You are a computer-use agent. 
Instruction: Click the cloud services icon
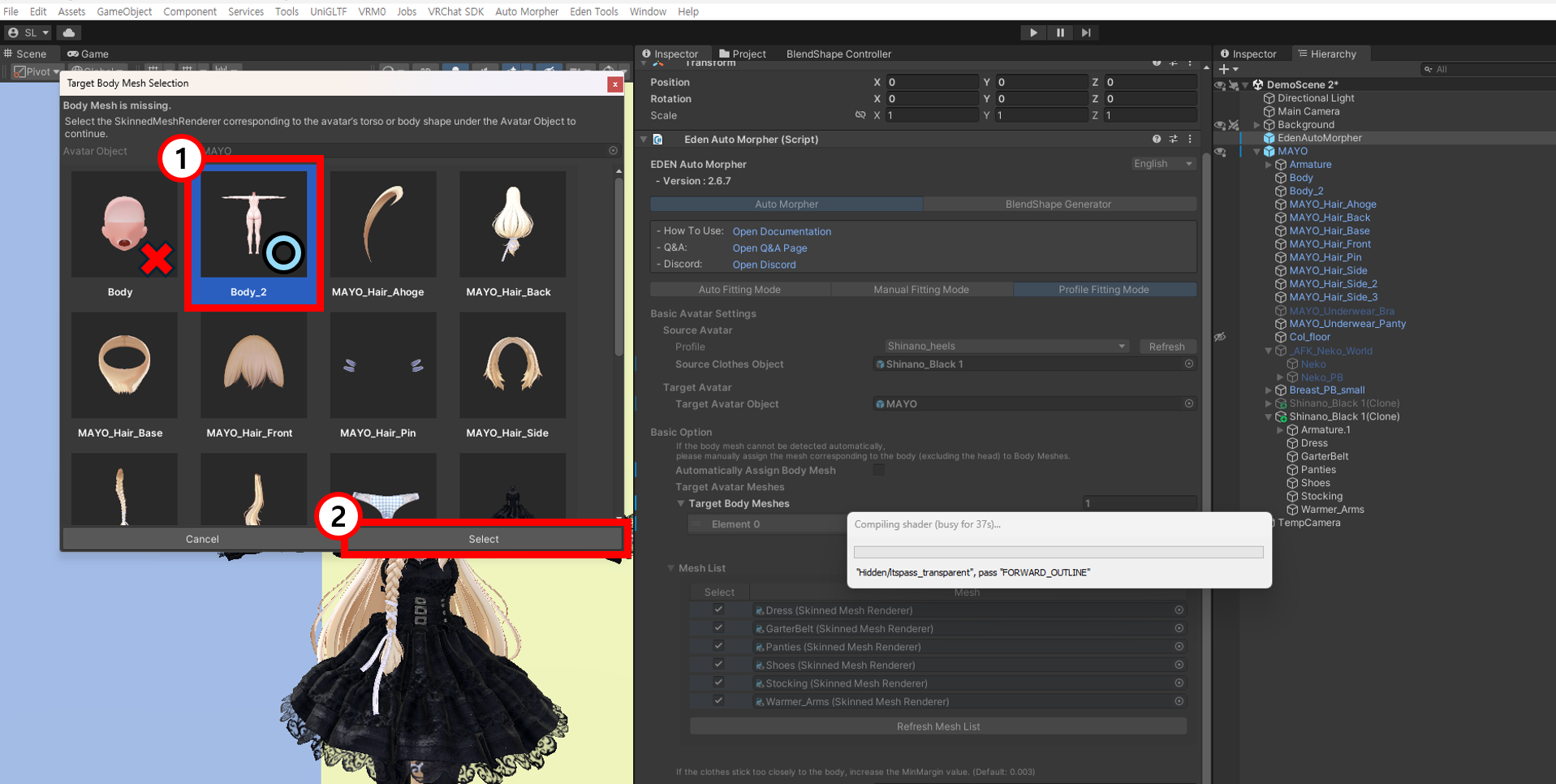click(69, 32)
